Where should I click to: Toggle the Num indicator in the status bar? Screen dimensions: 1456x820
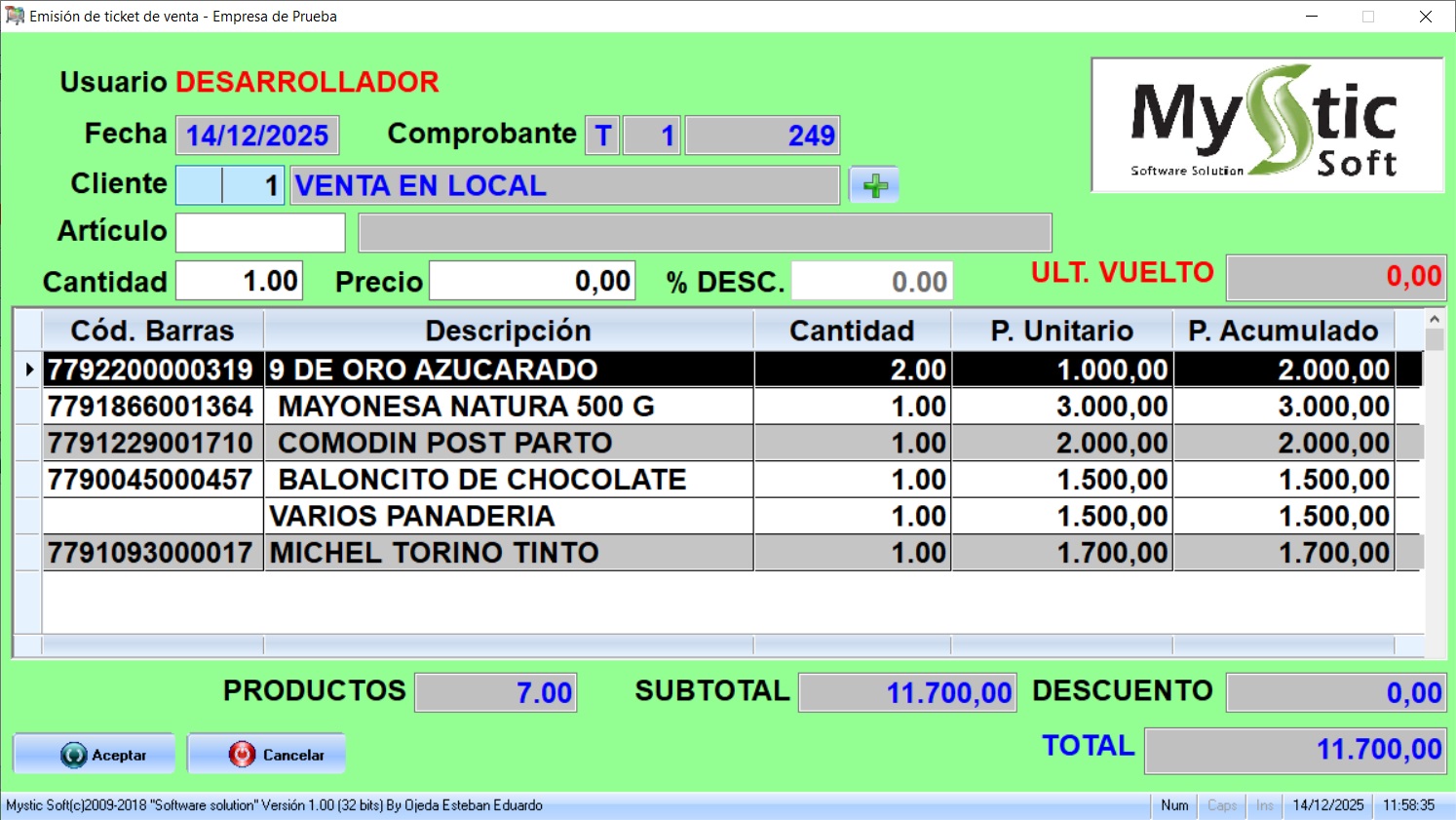click(1174, 805)
